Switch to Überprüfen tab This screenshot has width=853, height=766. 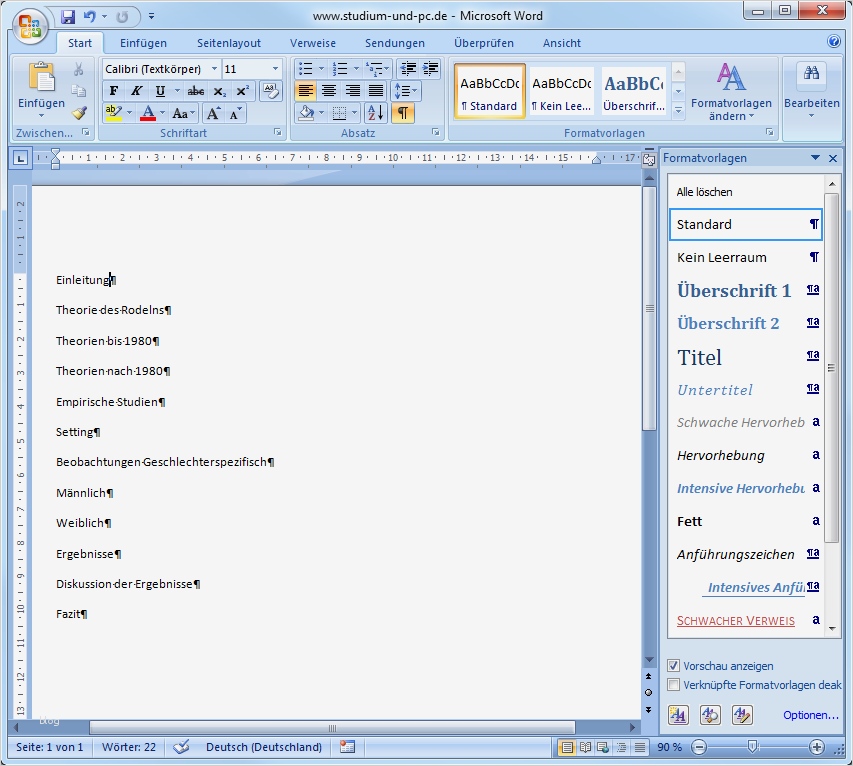pos(484,43)
